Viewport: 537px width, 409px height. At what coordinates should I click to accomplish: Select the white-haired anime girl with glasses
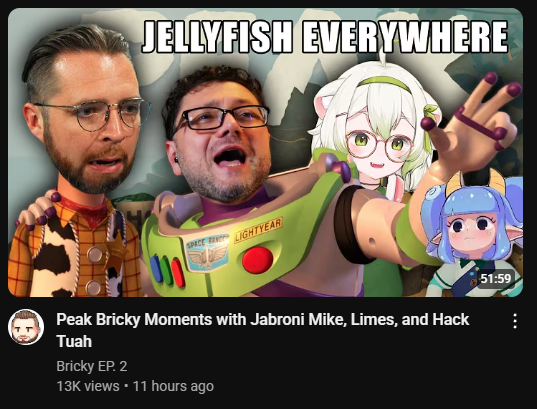(377, 130)
